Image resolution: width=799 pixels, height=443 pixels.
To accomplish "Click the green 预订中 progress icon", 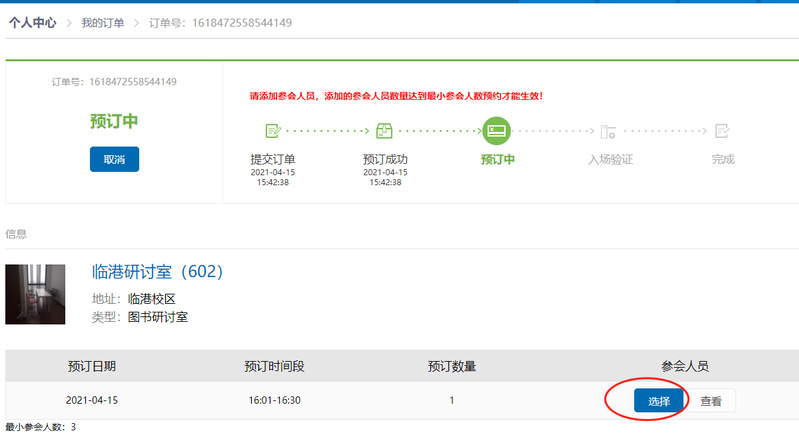I will [496, 131].
